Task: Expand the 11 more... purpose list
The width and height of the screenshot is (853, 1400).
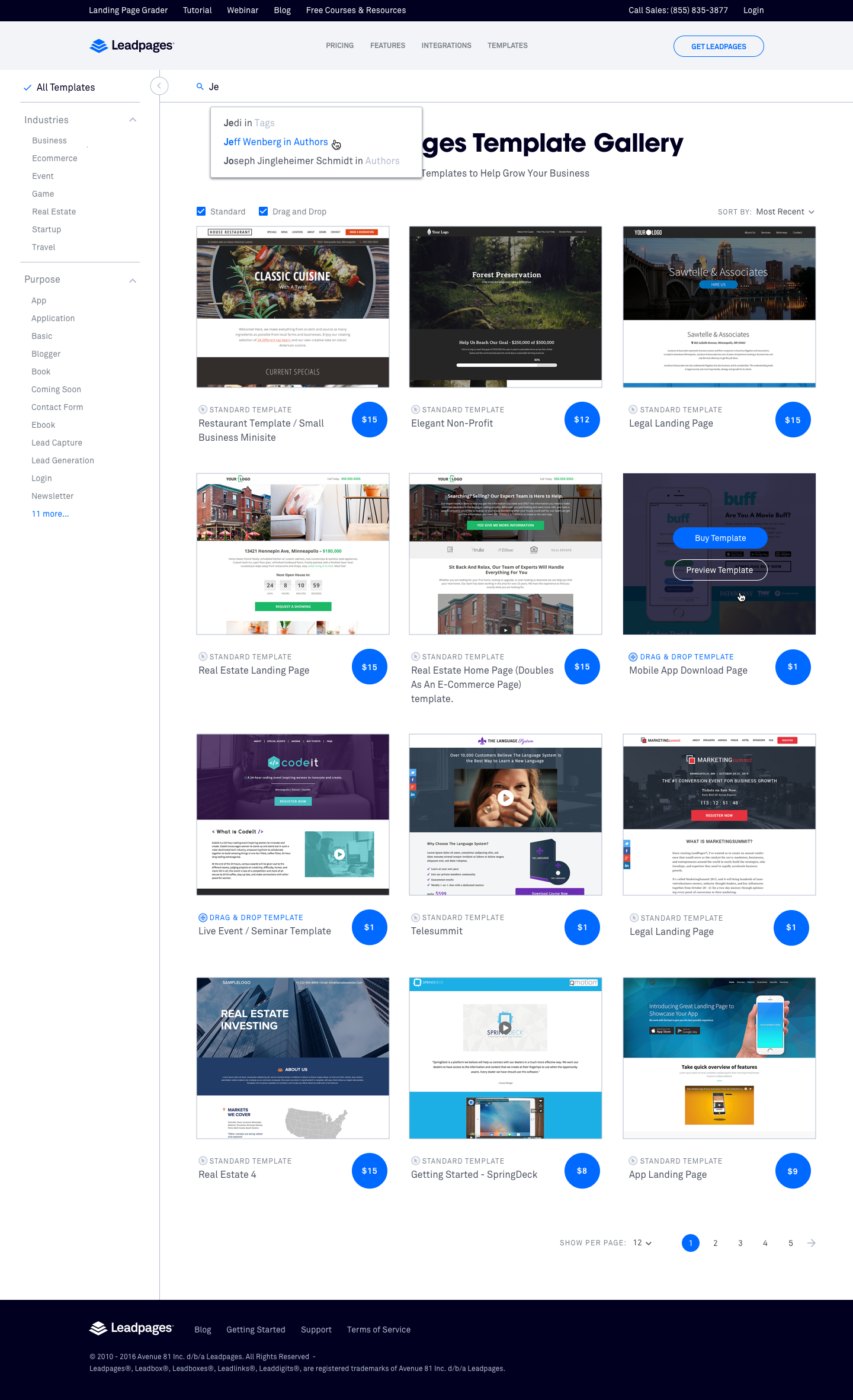Action: coord(50,514)
